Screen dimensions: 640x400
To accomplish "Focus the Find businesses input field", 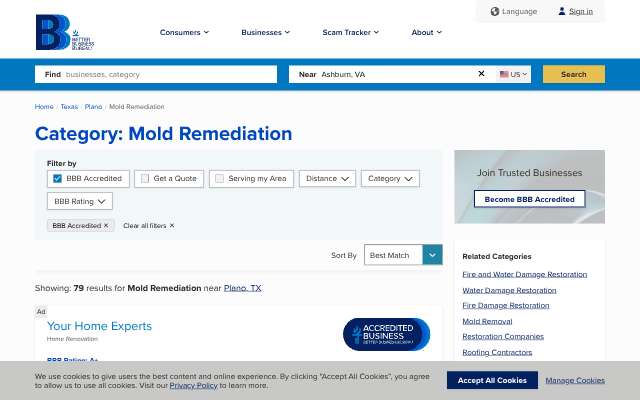I will tap(156, 74).
